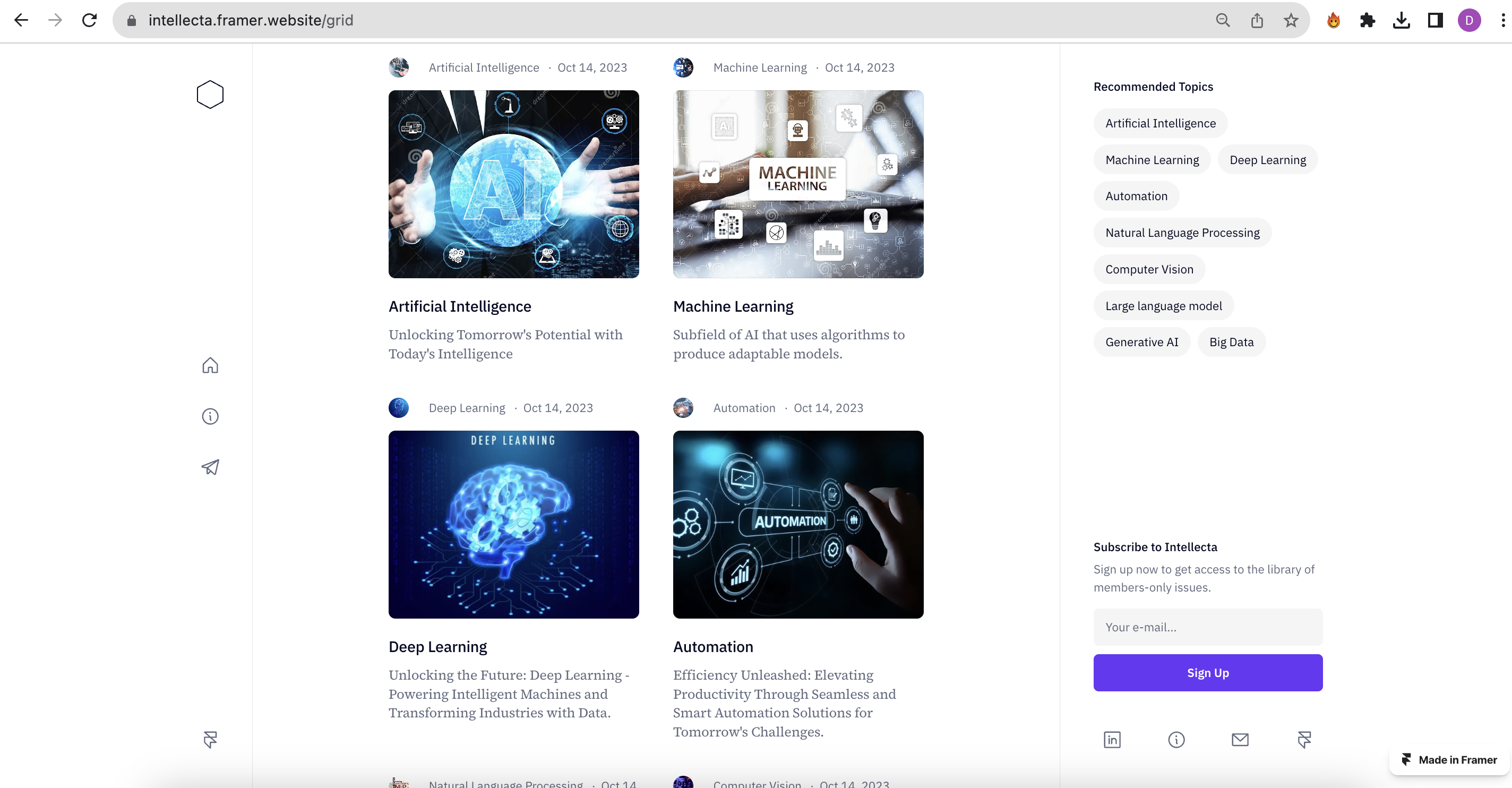Click the mail envelope icon

pos(1240,739)
